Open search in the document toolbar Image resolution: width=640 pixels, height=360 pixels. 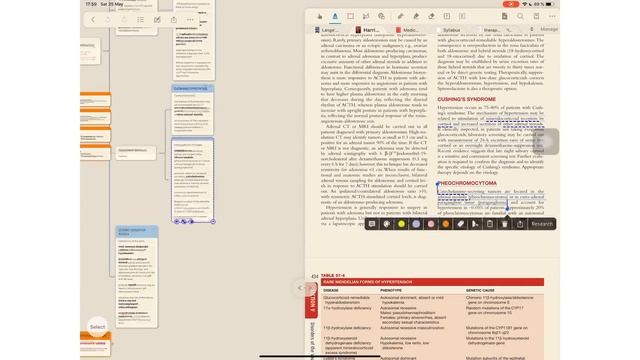click(520, 16)
